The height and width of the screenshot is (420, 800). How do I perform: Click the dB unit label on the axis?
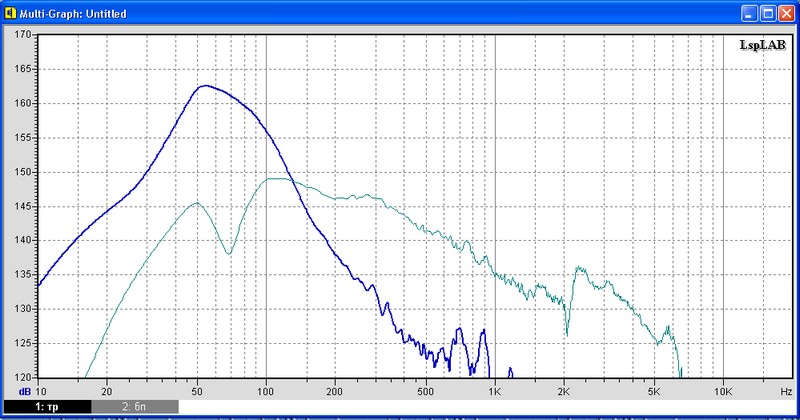tap(24, 392)
